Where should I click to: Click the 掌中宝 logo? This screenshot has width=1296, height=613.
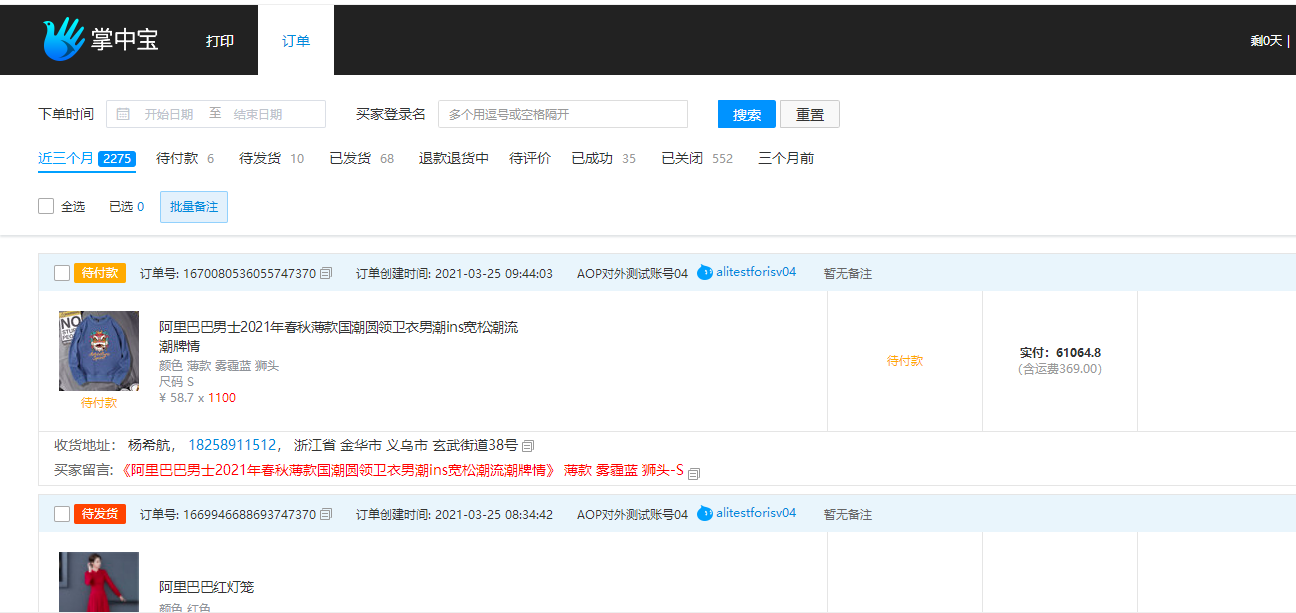coord(100,40)
